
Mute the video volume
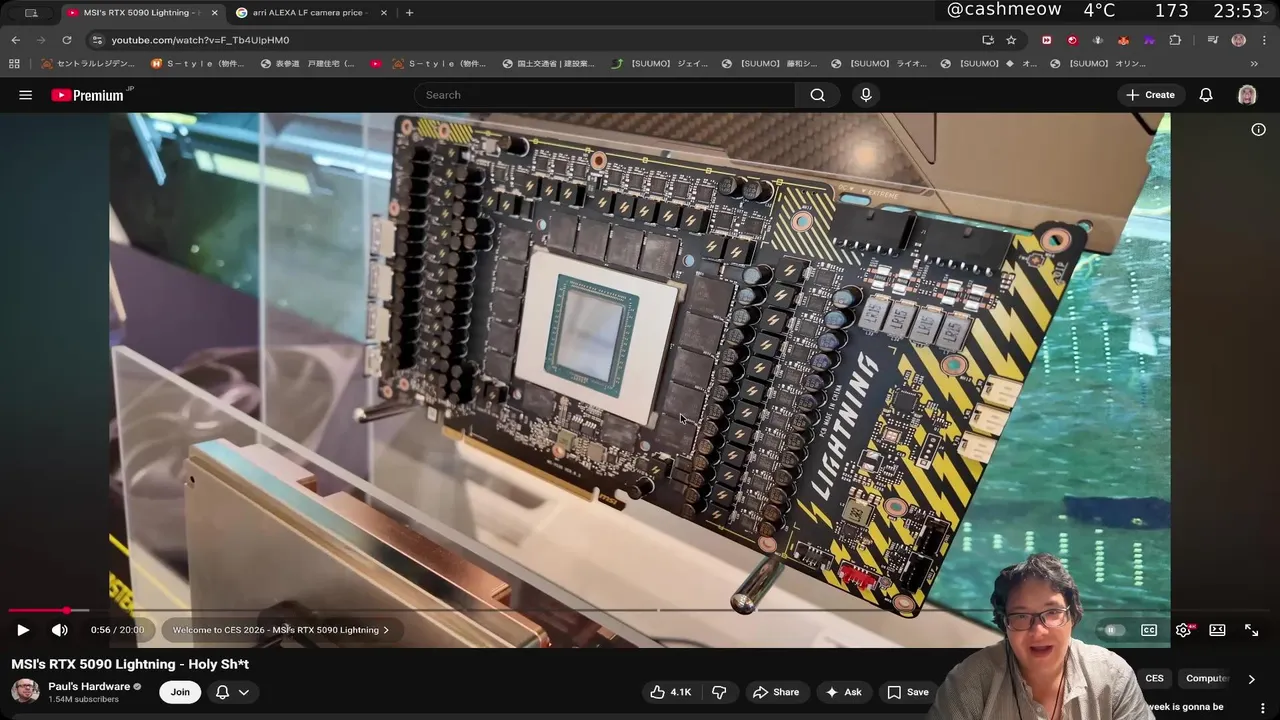point(60,630)
